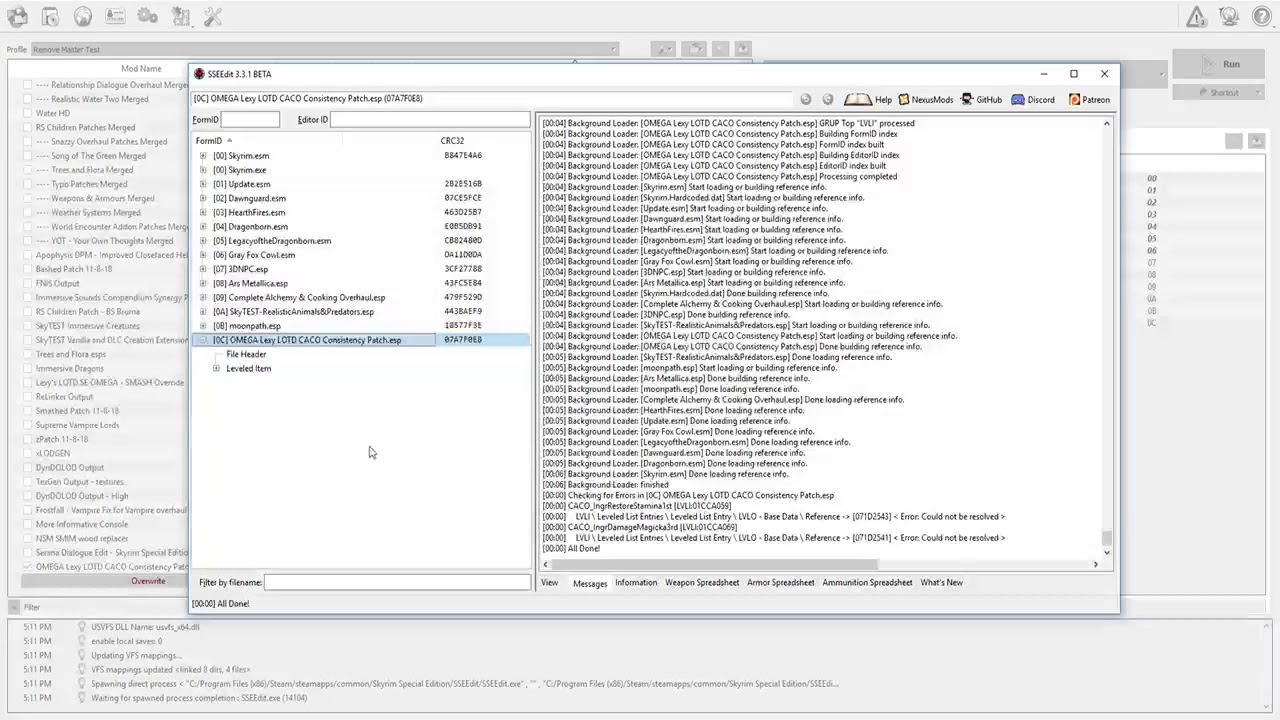1280x720 pixels.
Task: Expand [04] Dragonborn.esm tree node
Action: click(203, 227)
